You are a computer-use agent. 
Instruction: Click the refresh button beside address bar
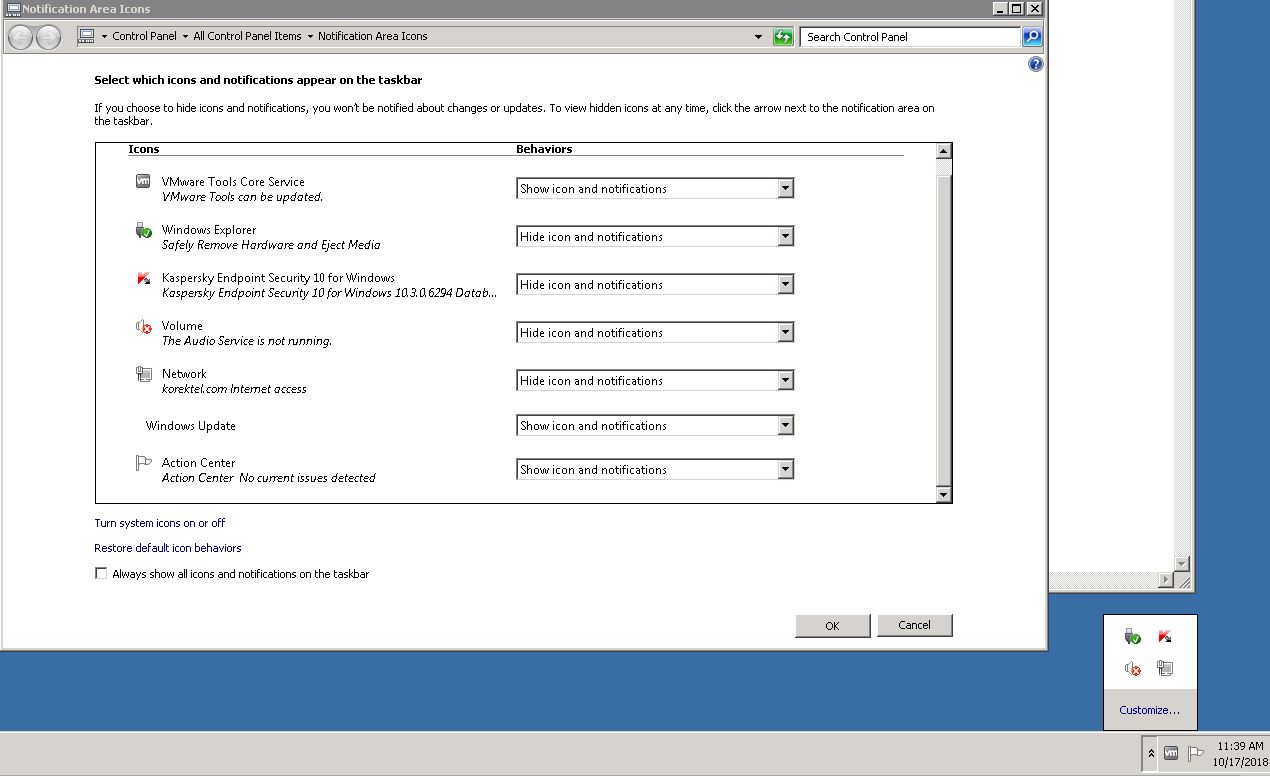coord(783,37)
